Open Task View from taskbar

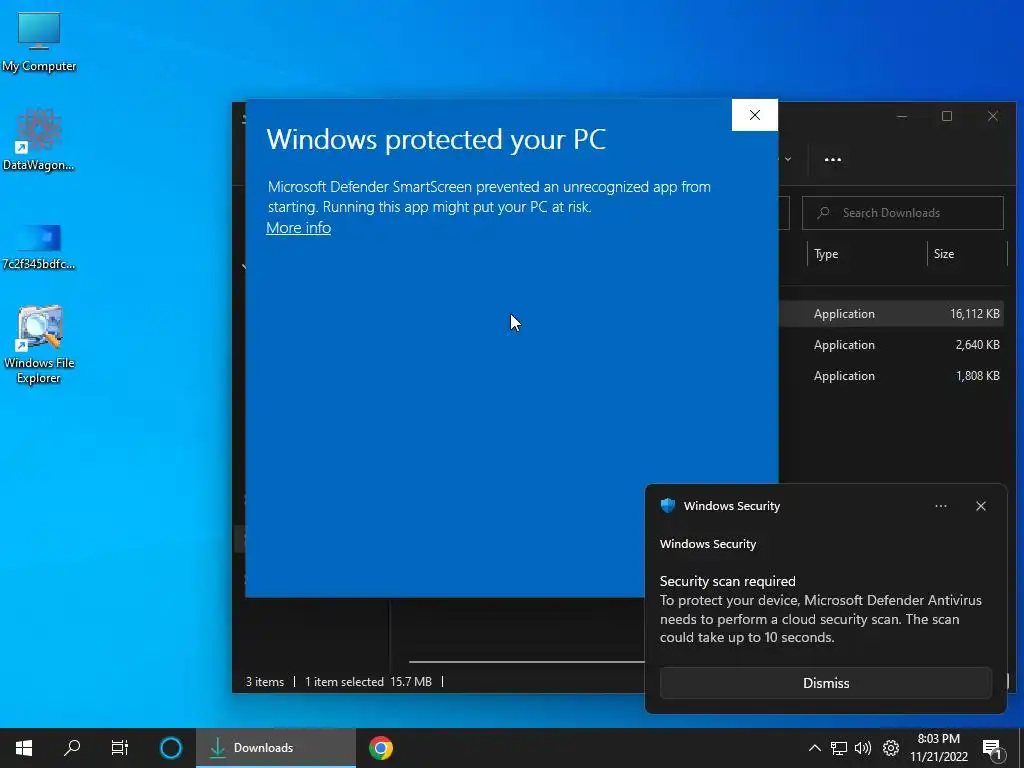(x=120, y=748)
